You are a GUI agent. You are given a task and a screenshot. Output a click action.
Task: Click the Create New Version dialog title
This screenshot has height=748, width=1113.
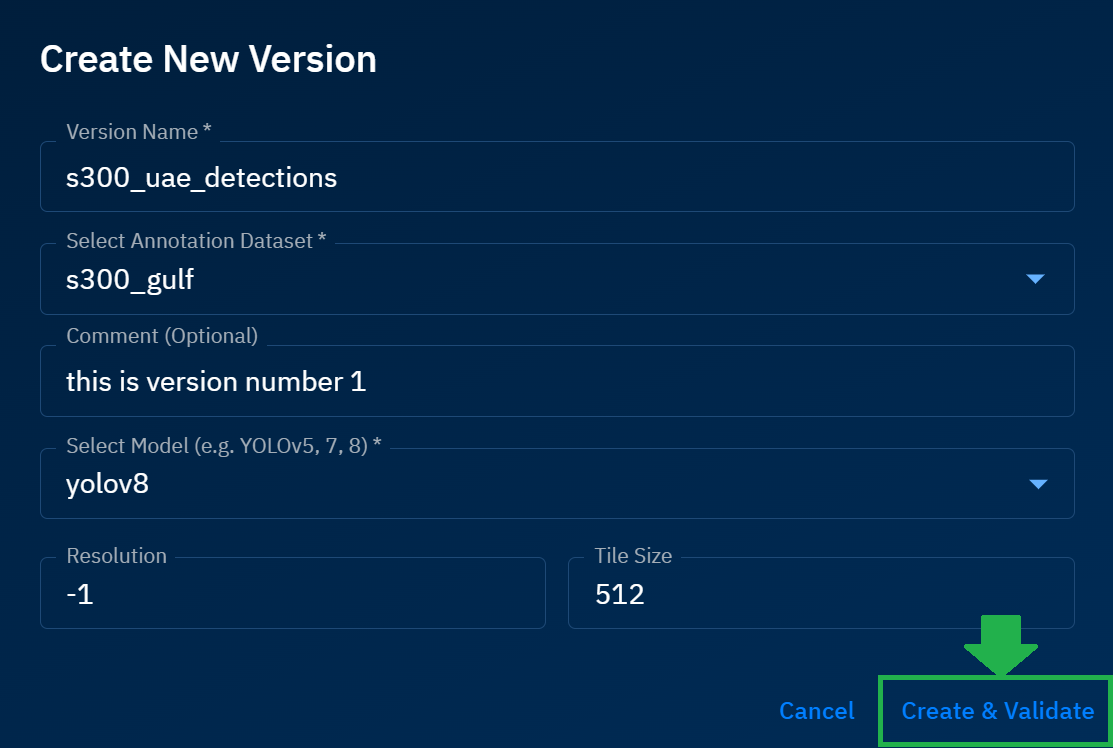[x=208, y=60]
